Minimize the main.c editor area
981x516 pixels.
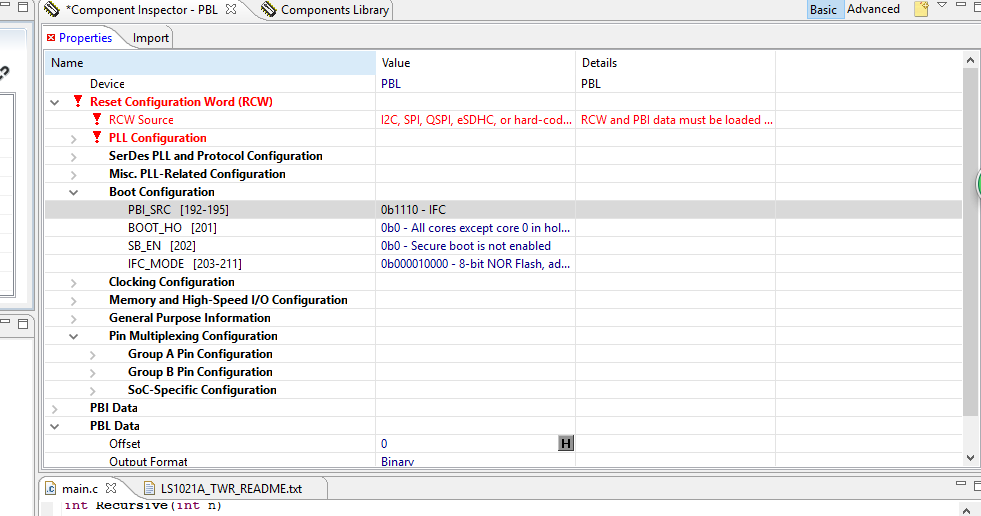click(x=961, y=483)
